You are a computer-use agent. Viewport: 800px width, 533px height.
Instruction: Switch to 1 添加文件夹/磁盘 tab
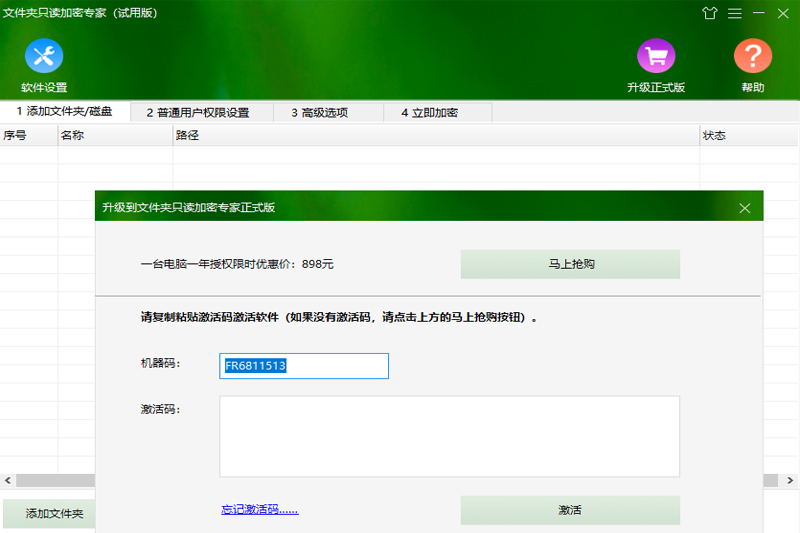65,111
